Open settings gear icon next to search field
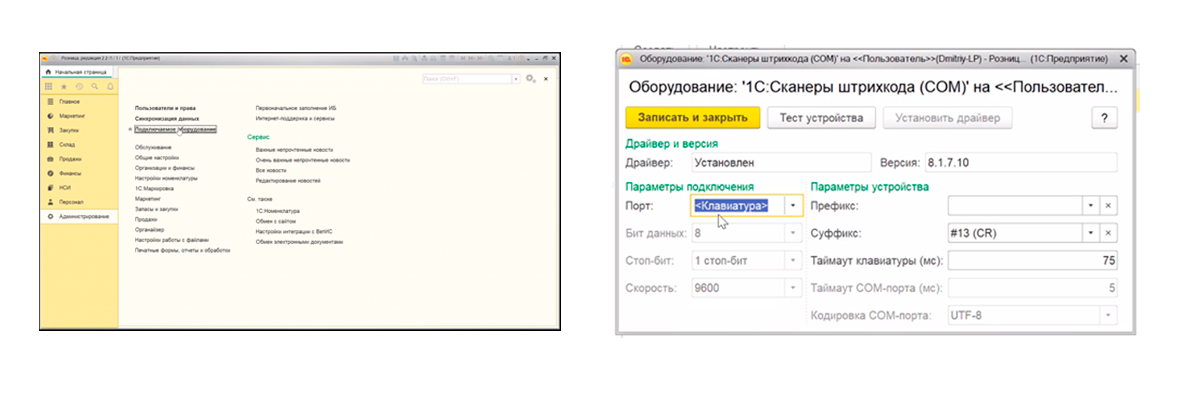The image size is (1180, 410). click(531, 78)
